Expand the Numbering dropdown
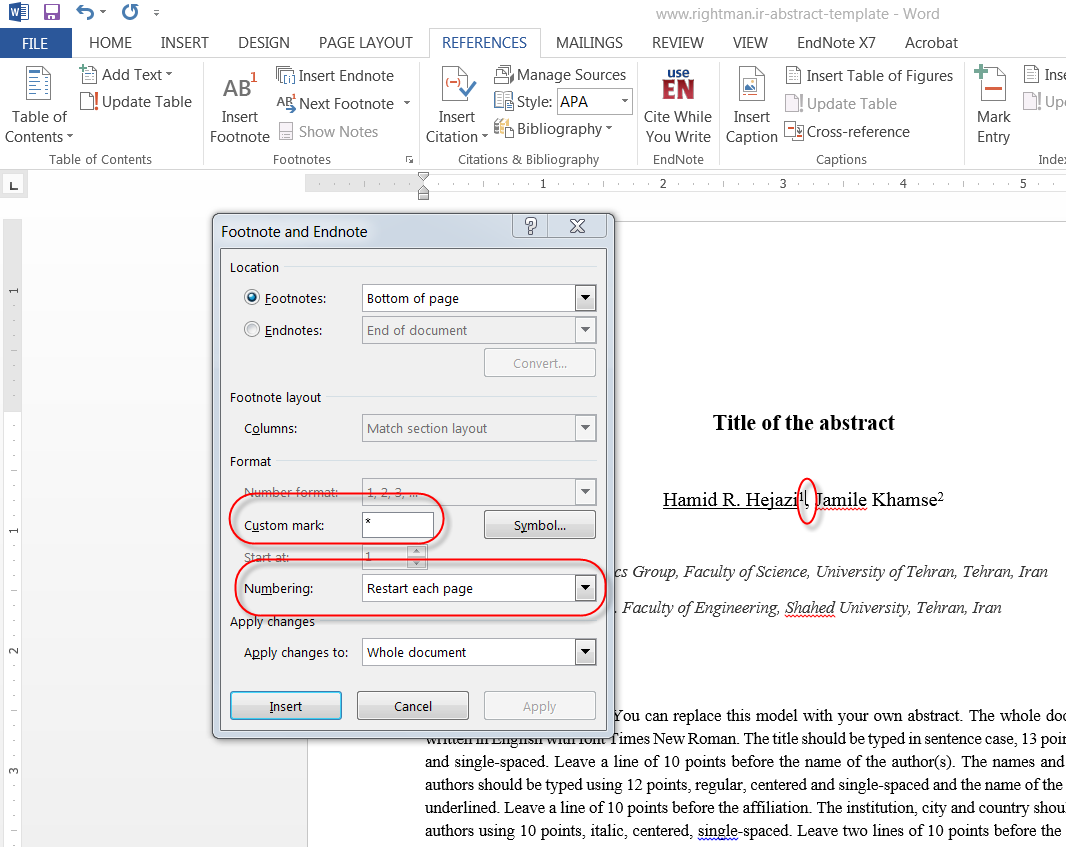Screen dimensions: 1066x847 click(x=585, y=588)
